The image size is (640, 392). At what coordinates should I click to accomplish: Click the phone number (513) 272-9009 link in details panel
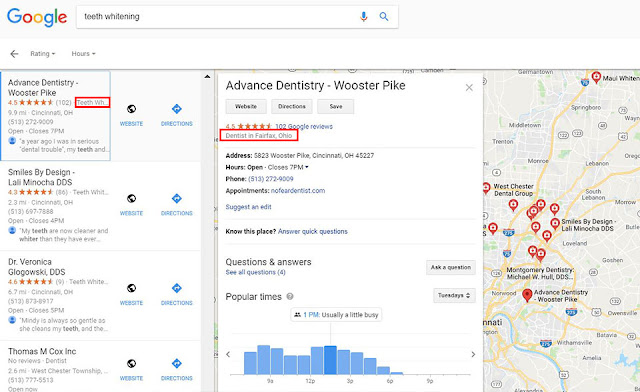[x=271, y=179]
